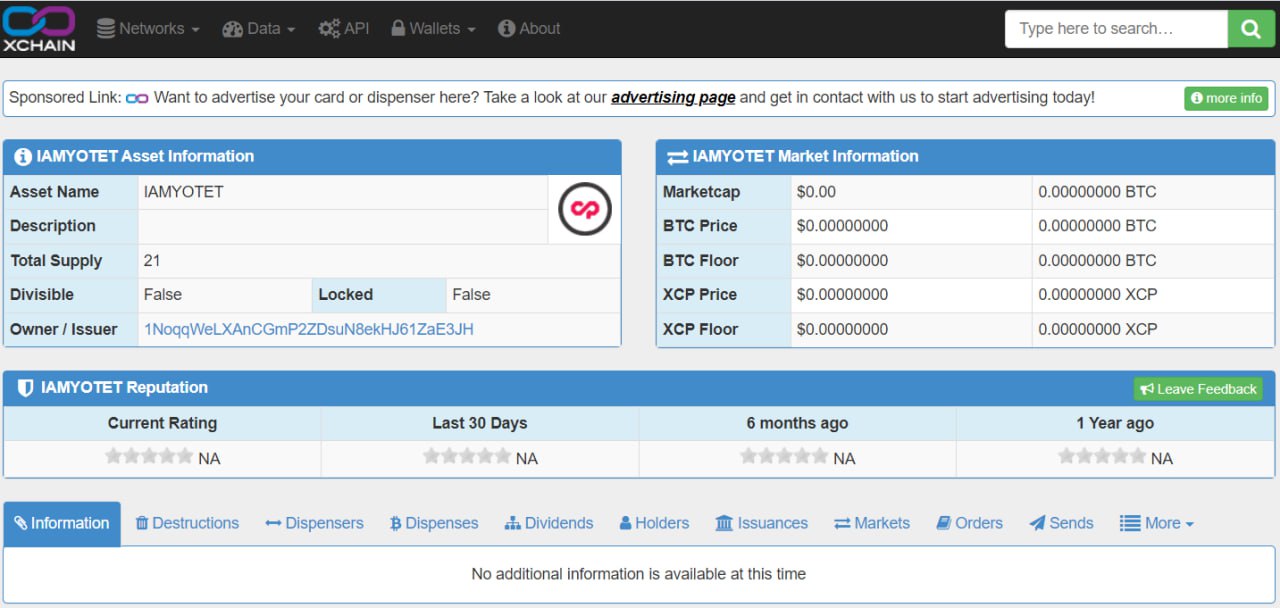Open the API page
This screenshot has width=1280, height=608.
click(x=344, y=29)
